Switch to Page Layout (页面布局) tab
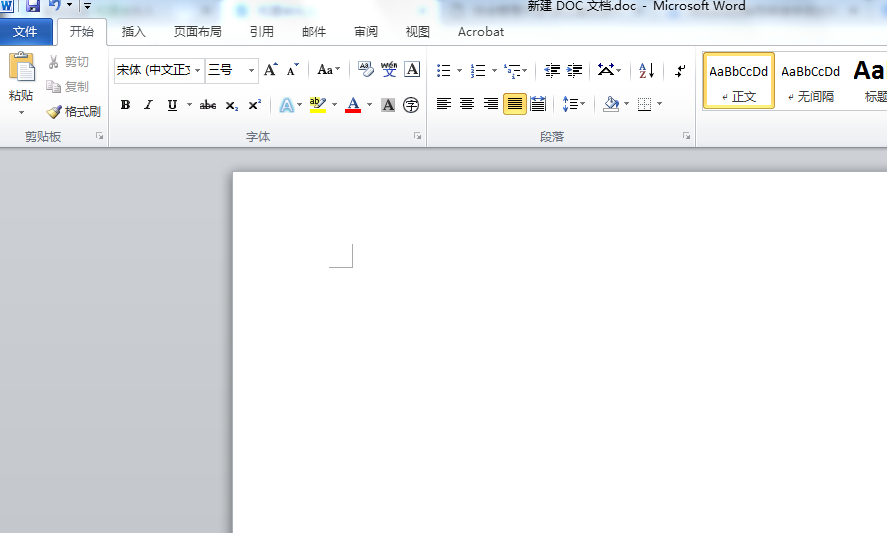 coord(197,32)
